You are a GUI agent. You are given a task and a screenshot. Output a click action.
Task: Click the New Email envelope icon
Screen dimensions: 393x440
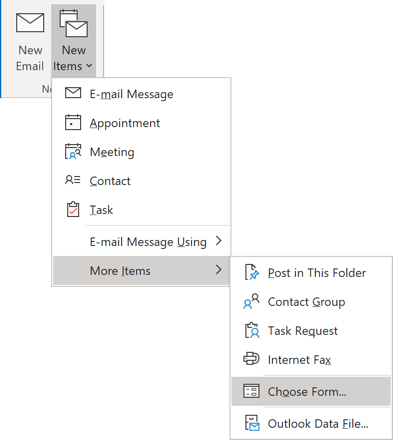pos(30,23)
